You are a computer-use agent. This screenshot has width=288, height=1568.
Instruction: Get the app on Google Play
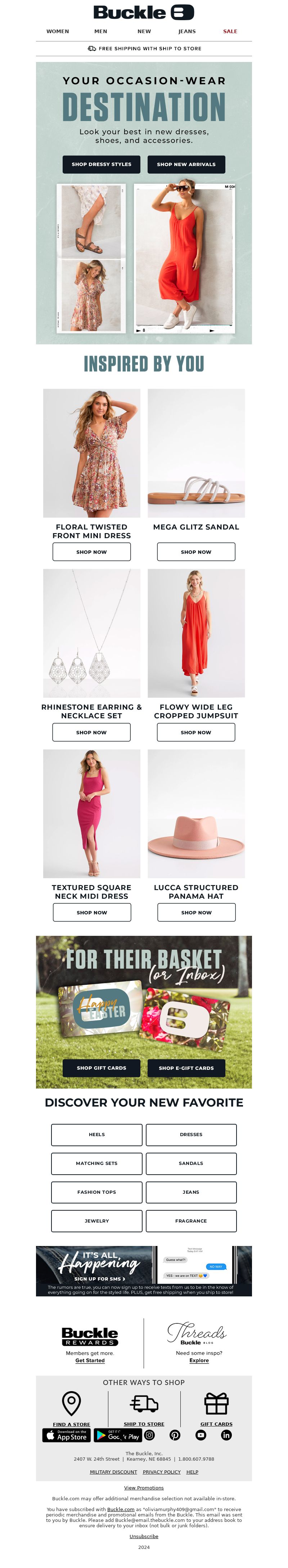[117, 1435]
